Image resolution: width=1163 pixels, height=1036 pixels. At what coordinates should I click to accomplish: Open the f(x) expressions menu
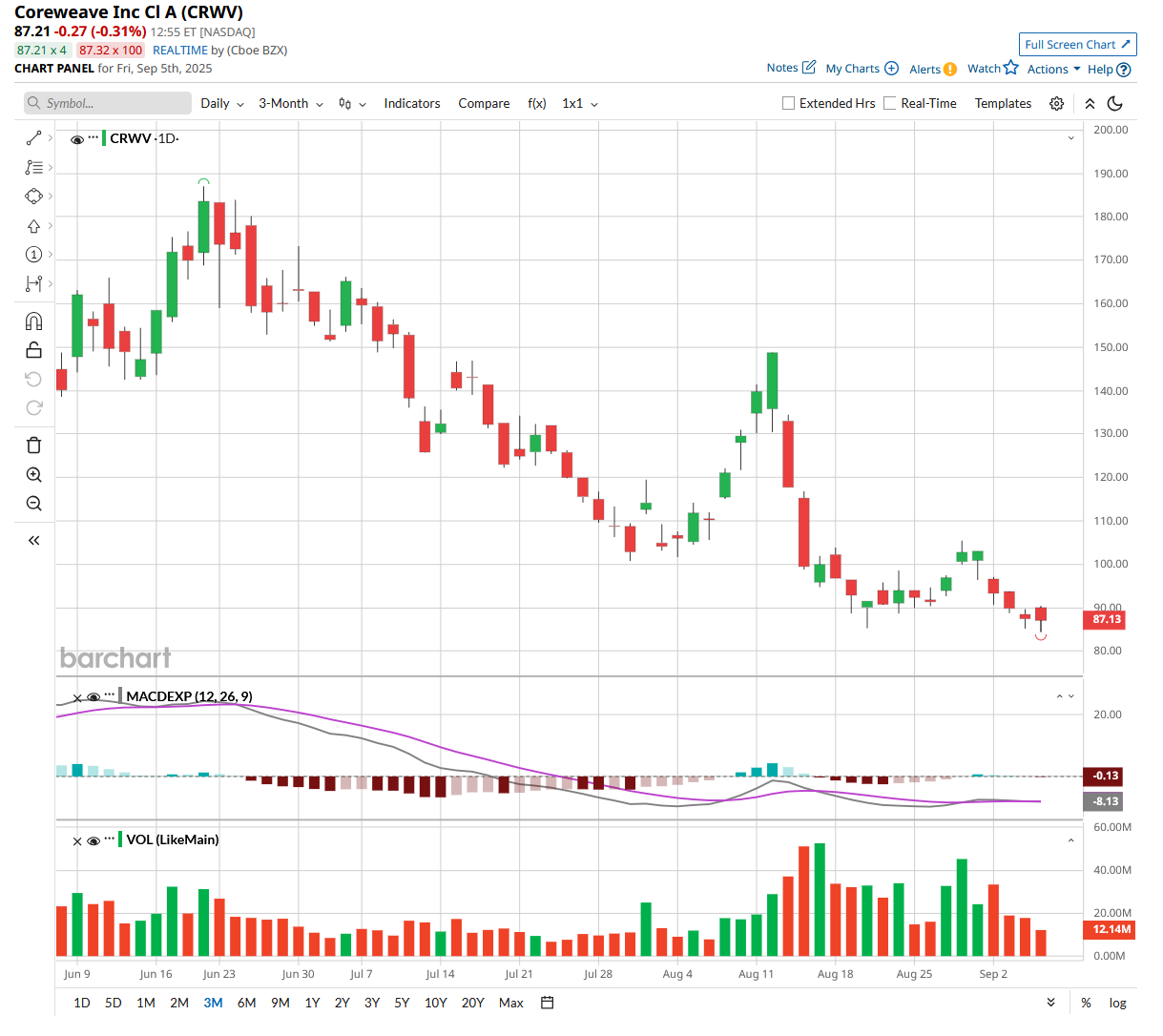tap(537, 103)
